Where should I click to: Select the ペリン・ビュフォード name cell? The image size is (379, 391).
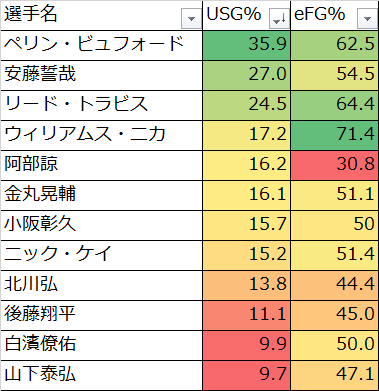pos(101,45)
